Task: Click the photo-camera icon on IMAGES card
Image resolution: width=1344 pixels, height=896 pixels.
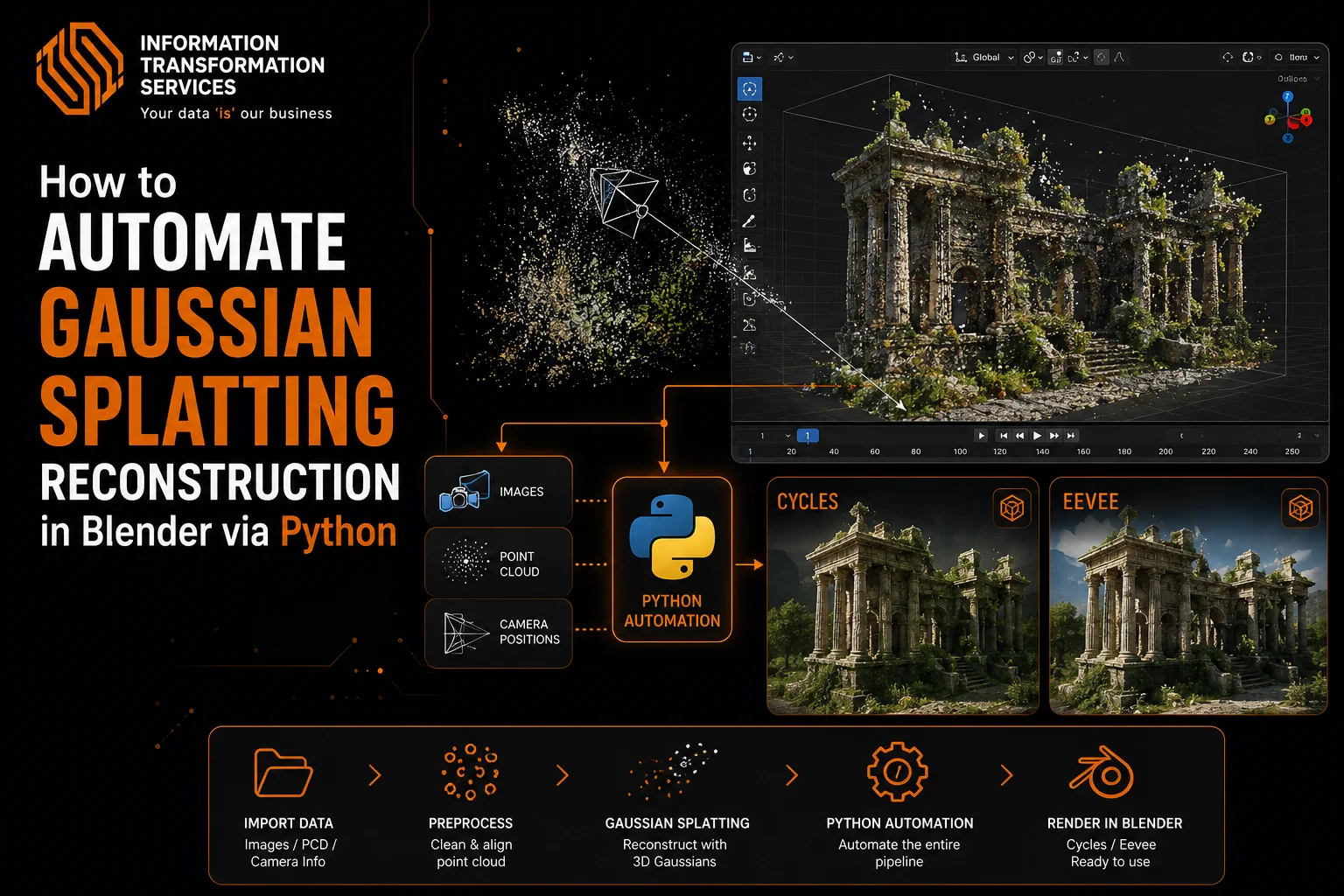Action: click(465, 492)
